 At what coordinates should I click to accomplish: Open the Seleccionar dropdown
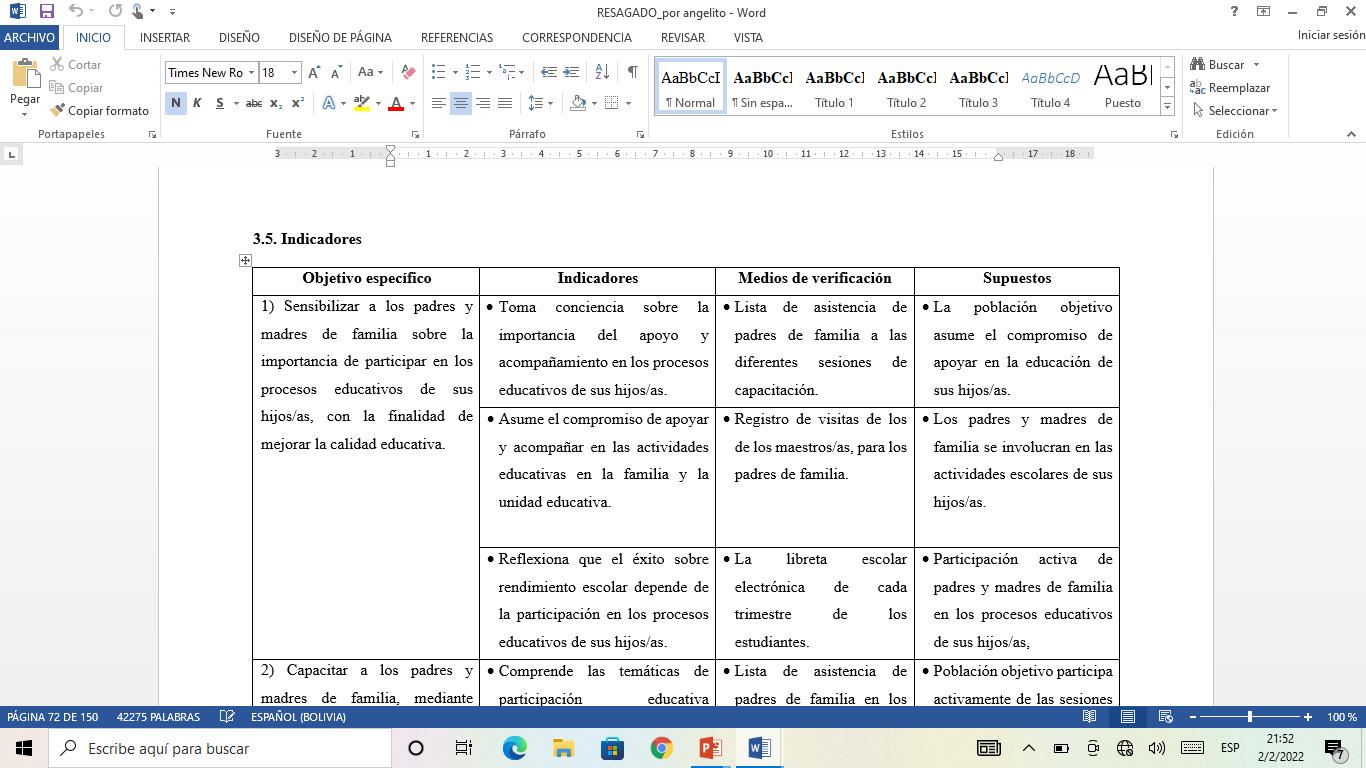coord(1235,111)
